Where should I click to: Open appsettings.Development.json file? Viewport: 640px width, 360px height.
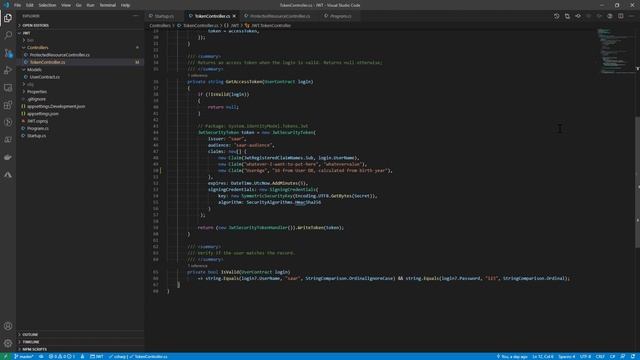pyautogui.click(x=80, y=107)
